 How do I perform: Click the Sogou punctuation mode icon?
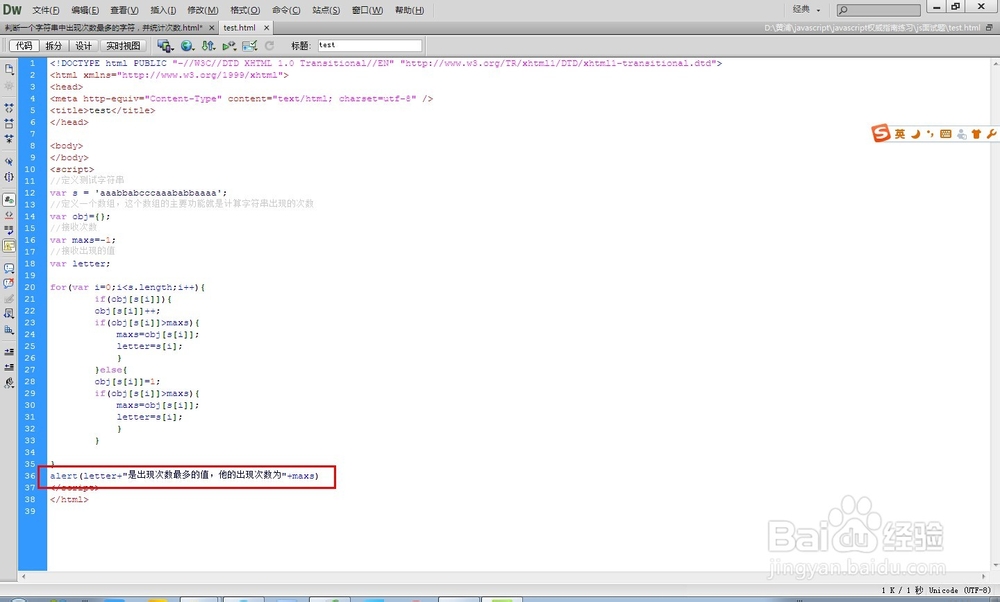[930, 133]
